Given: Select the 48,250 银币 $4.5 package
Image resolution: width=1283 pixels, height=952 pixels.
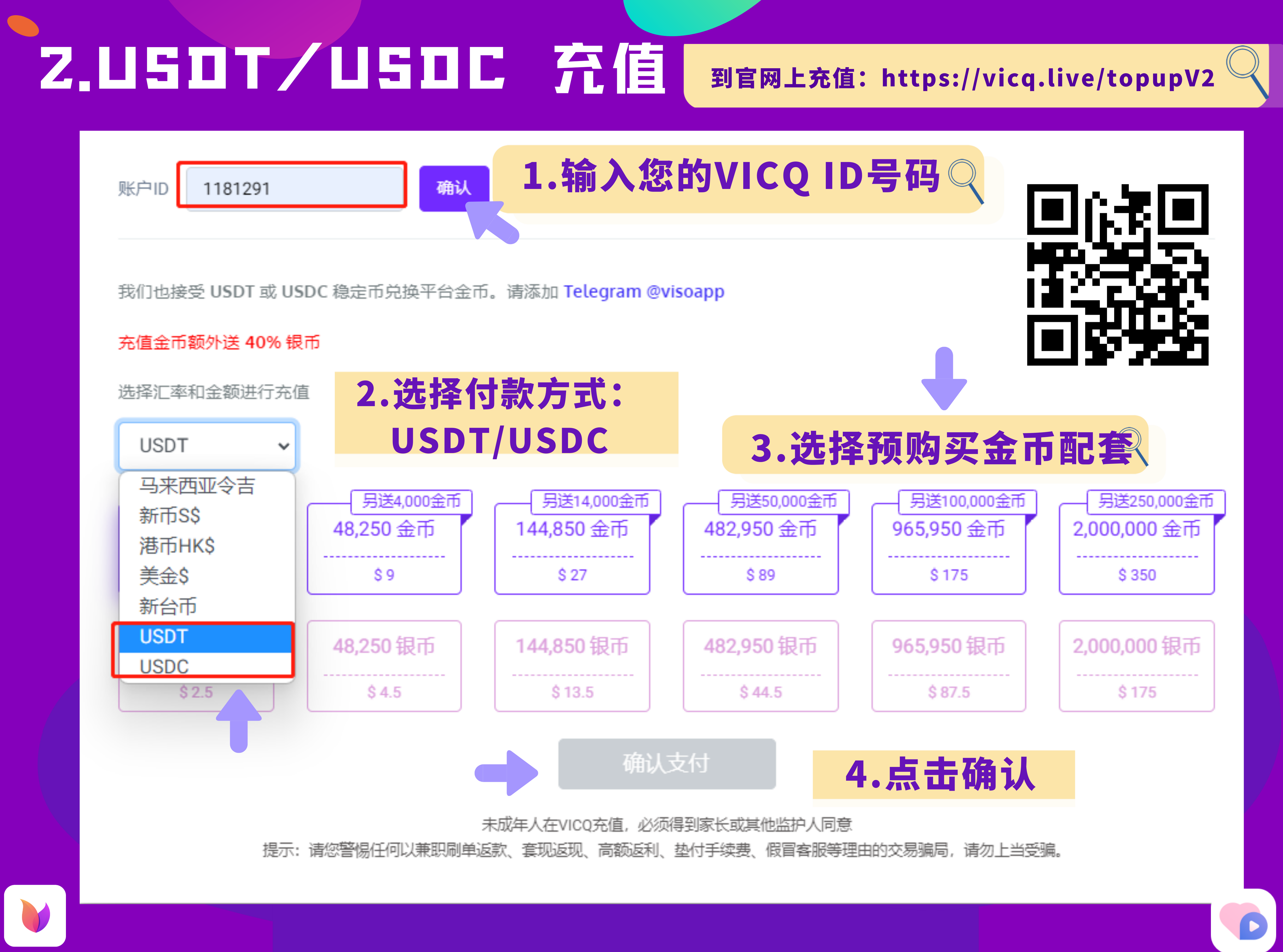Looking at the screenshot, I should point(384,666).
